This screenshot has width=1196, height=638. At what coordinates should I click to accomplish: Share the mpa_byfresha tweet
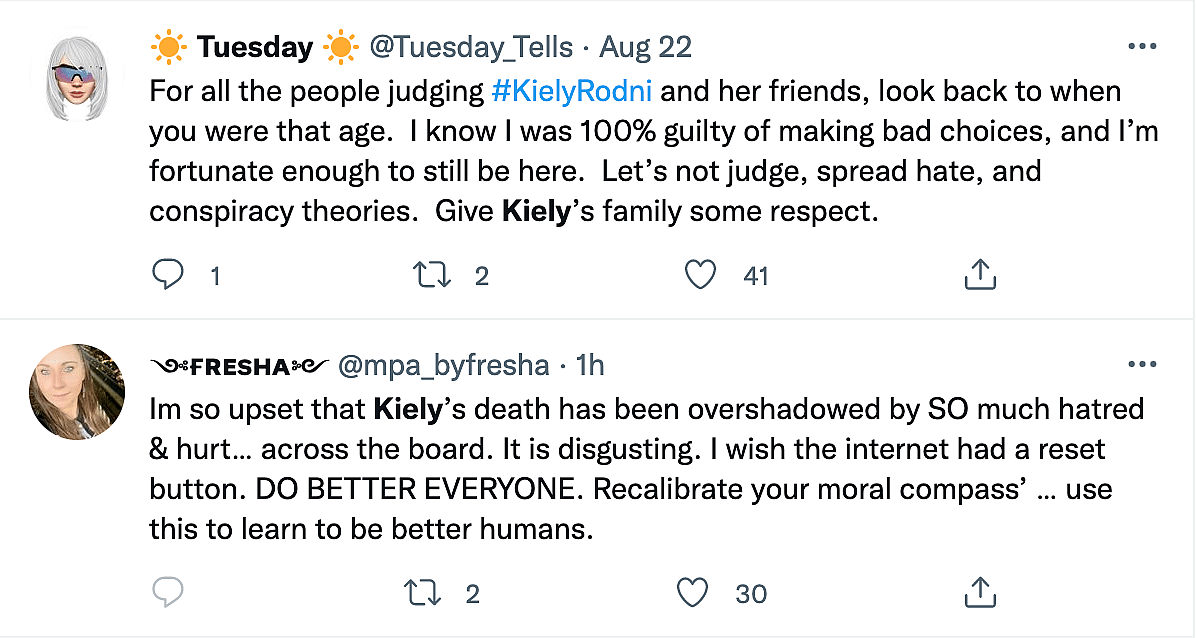(x=979, y=592)
